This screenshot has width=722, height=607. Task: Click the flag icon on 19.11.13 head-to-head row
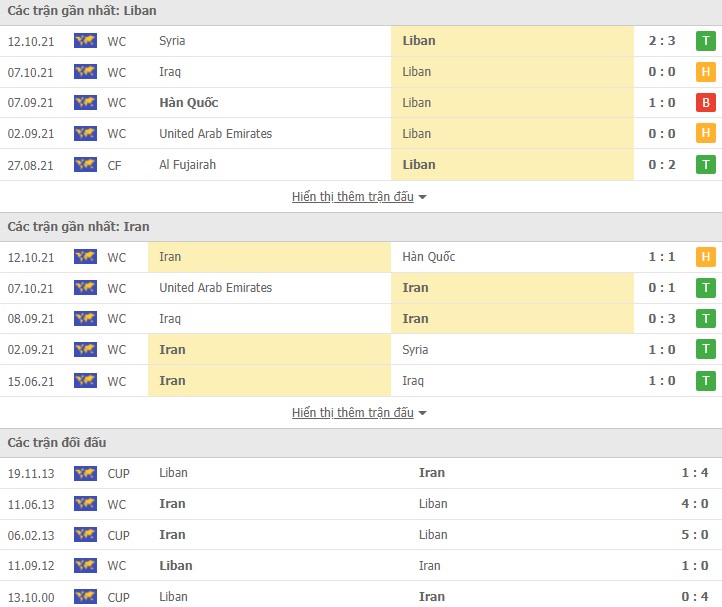point(85,473)
